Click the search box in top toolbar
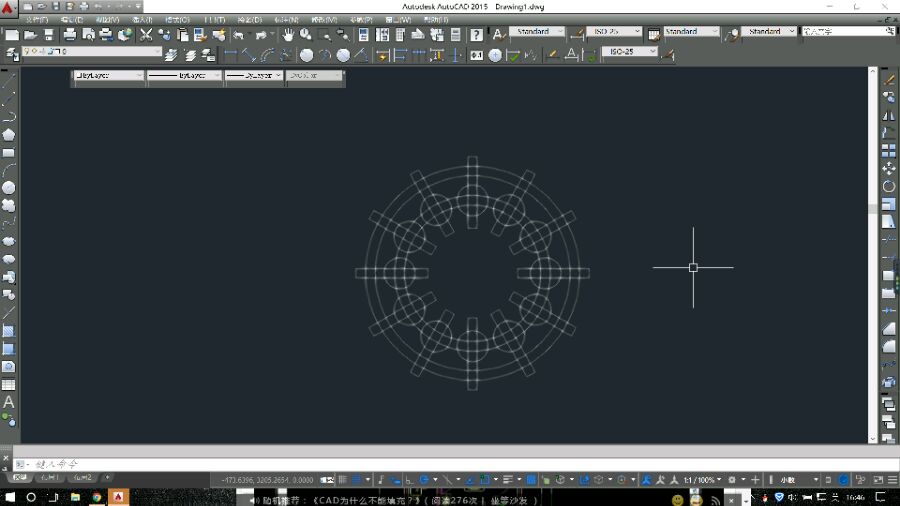 point(848,32)
